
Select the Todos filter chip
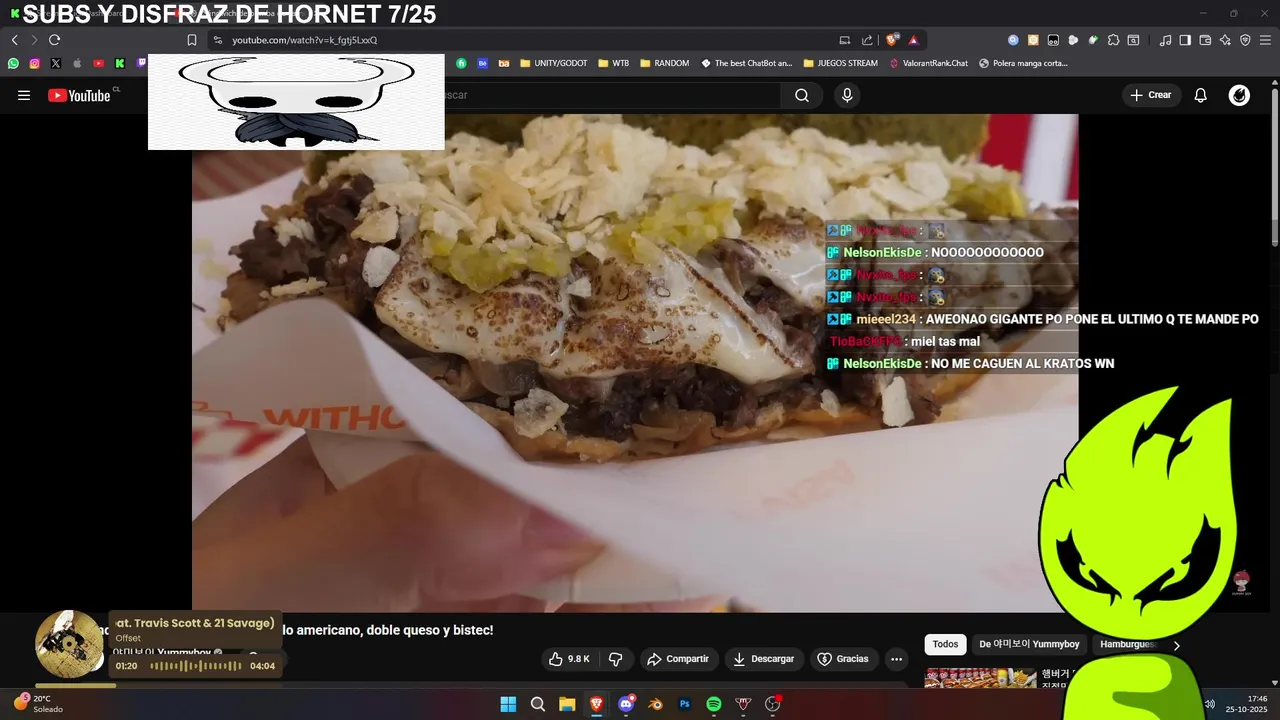(x=945, y=644)
